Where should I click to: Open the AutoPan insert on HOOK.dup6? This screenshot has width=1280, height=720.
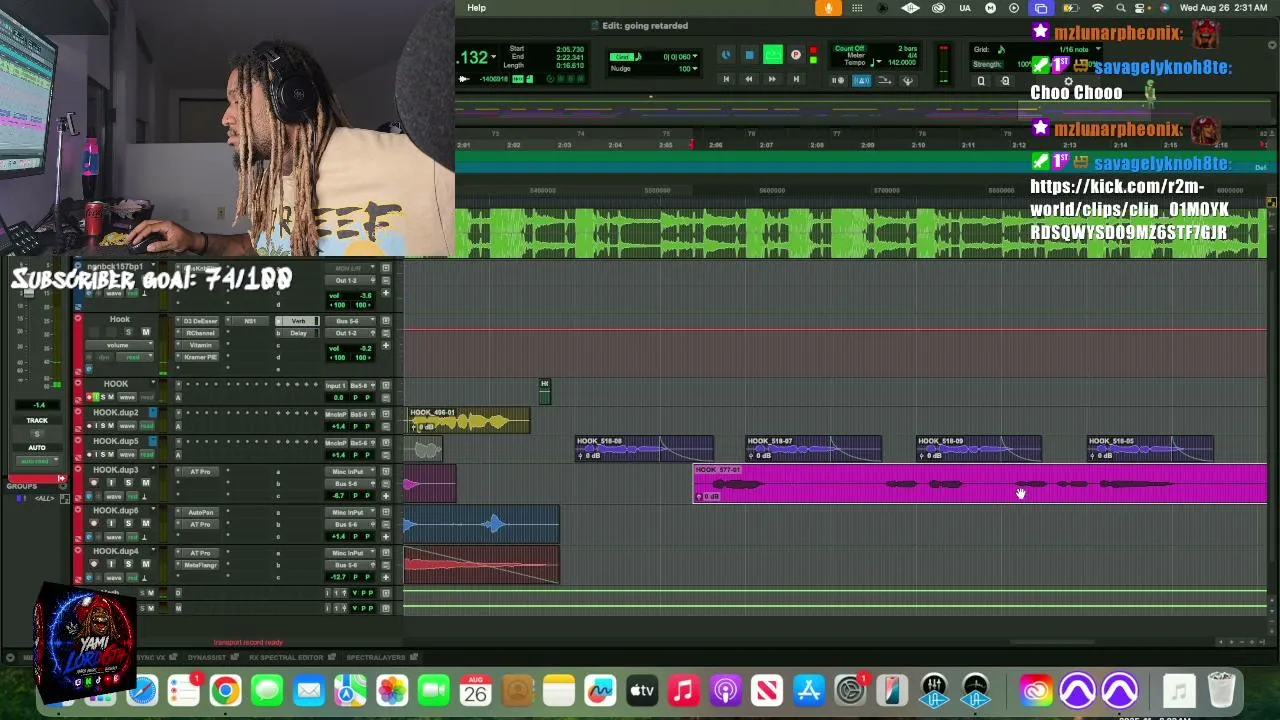tap(200, 512)
